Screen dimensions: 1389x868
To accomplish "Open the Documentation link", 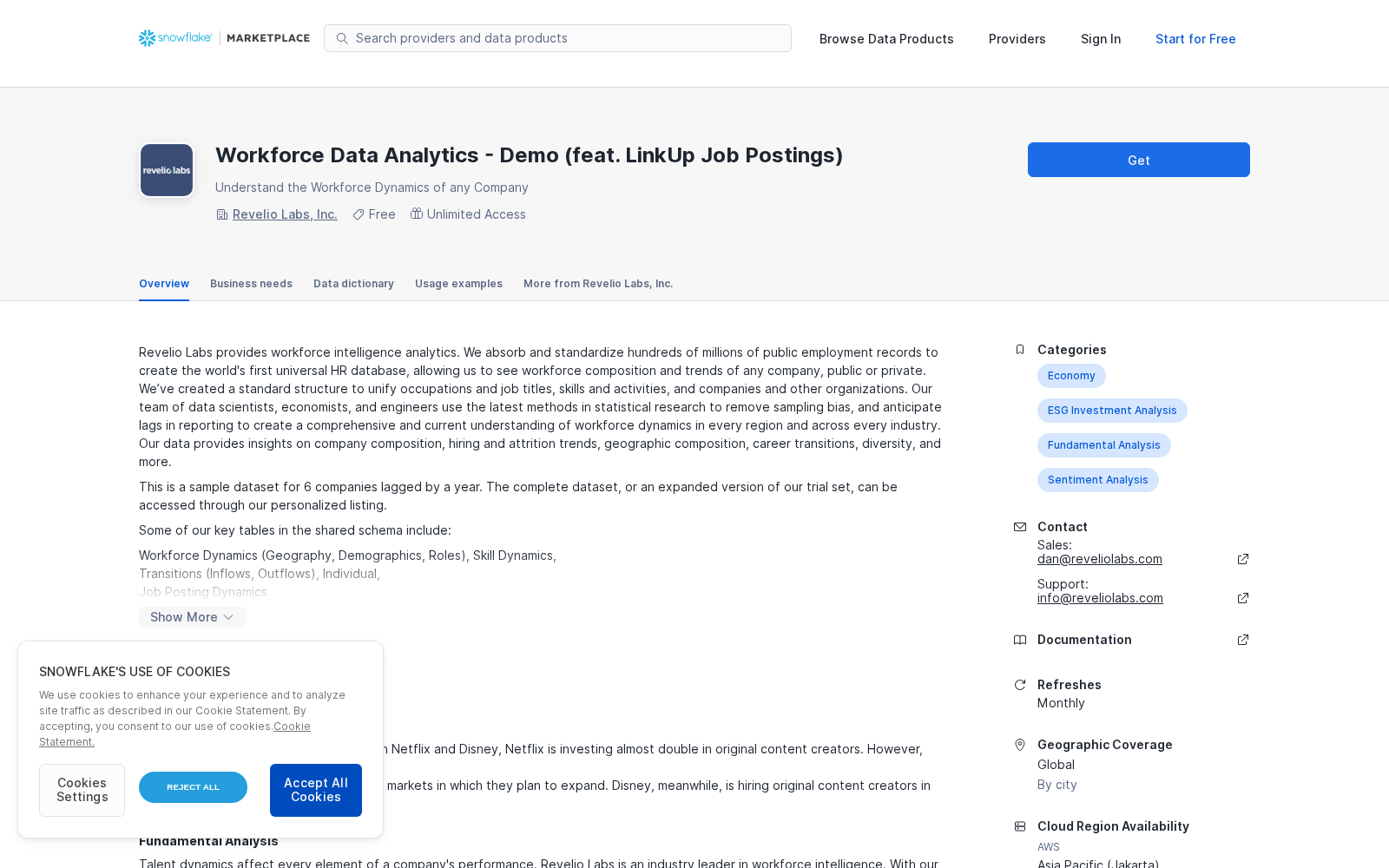I will (x=1084, y=640).
